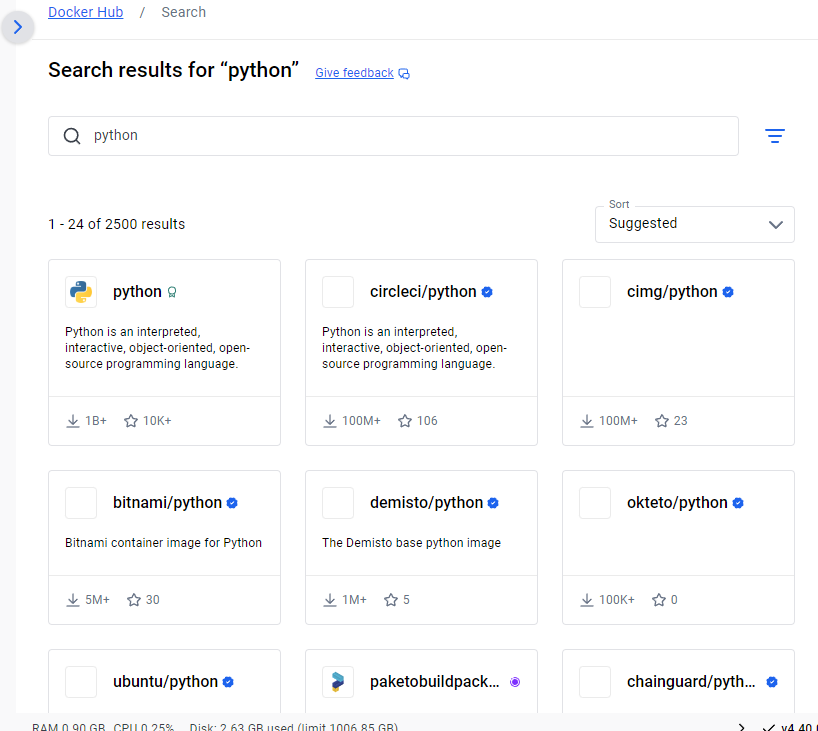The height and width of the screenshot is (731, 818).
Task: Open the chainguard/pyth... result
Action: [691, 681]
